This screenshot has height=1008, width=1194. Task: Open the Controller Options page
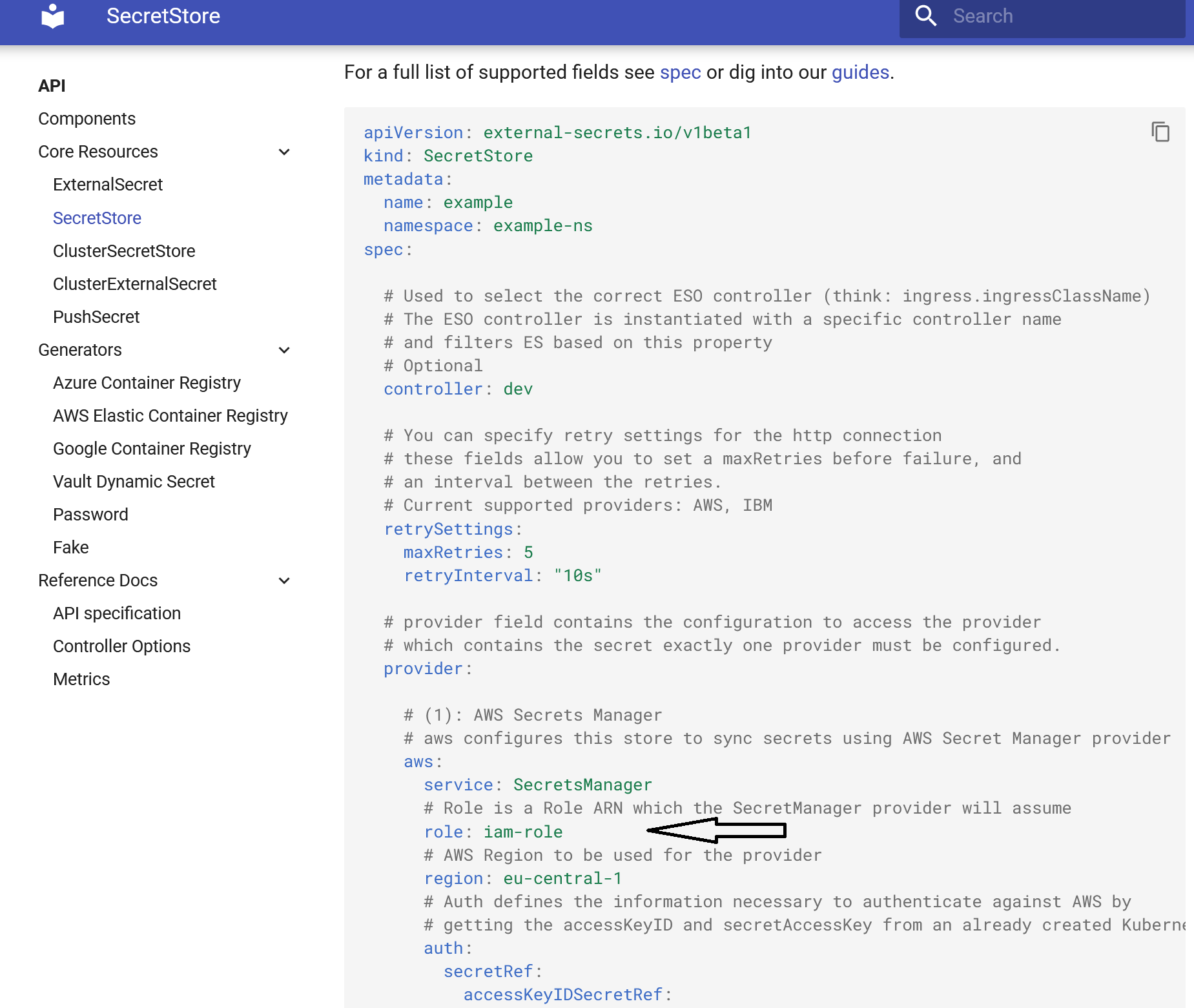[x=121, y=646]
